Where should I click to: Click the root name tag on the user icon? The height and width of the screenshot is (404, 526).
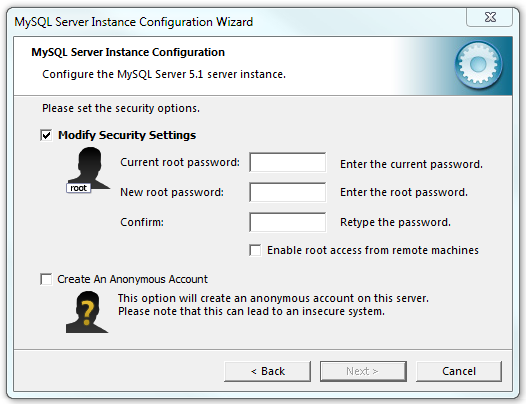click(x=78, y=188)
